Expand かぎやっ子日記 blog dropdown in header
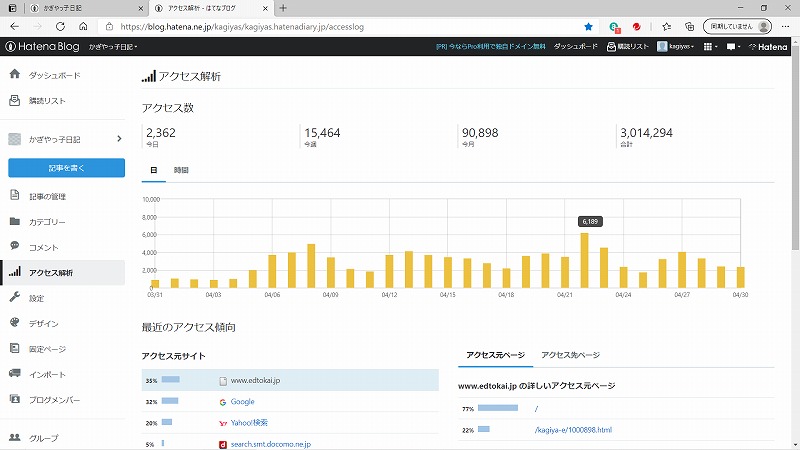The image size is (800, 450). (x=113, y=46)
